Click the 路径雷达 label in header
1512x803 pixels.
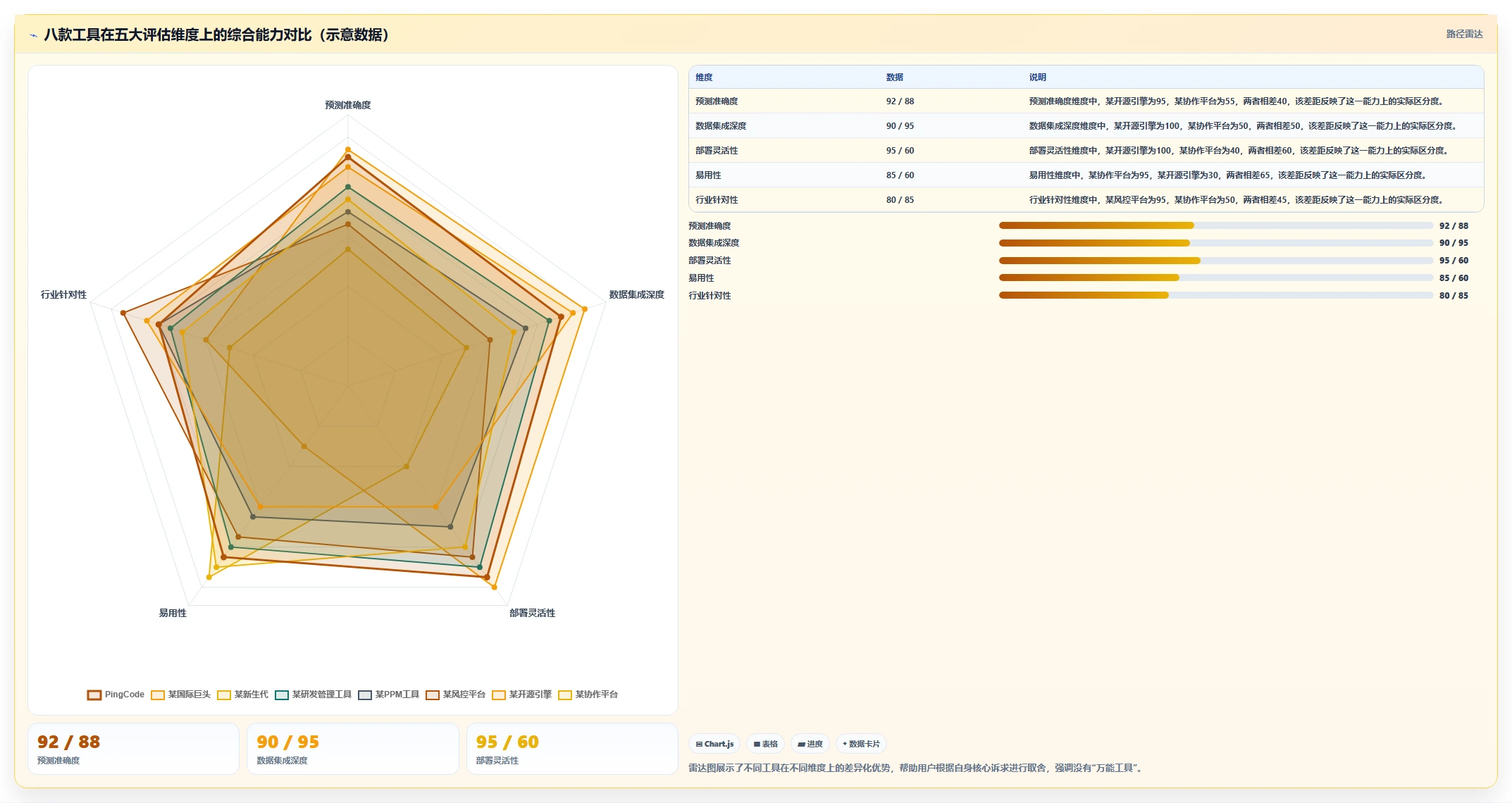tap(1464, 34)
